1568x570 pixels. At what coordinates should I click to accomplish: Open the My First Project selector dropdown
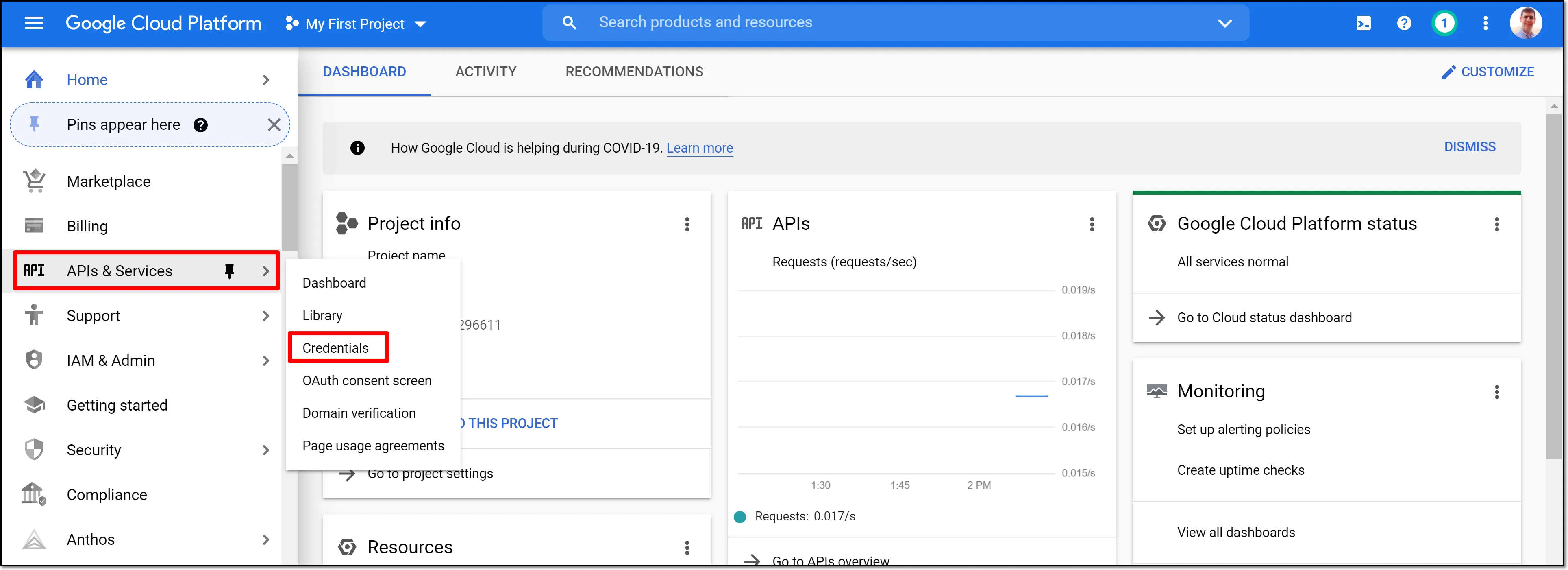355,24
